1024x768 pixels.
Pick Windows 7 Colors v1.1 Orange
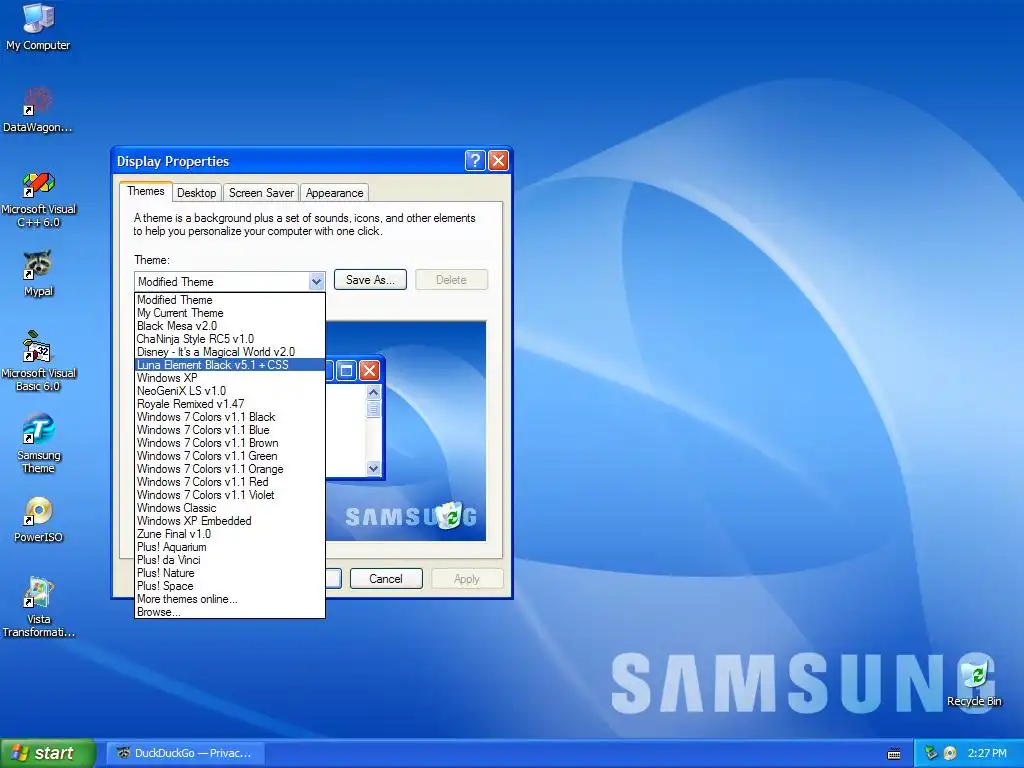(230, 469)
